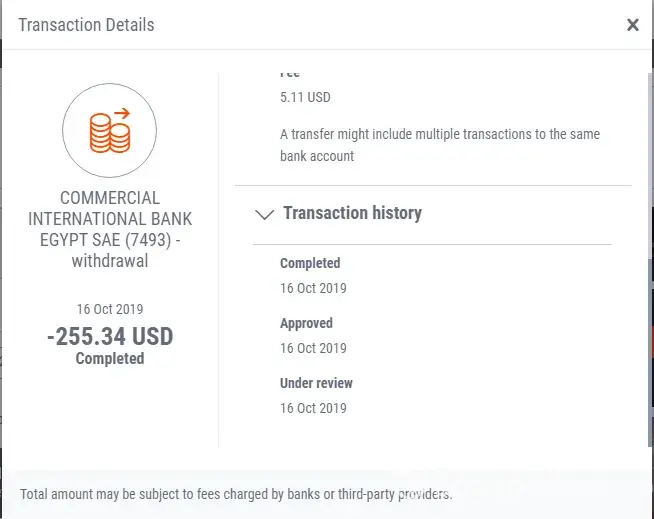
Task: Select the Approved entry in Transaction history
Action: (306, 324)
